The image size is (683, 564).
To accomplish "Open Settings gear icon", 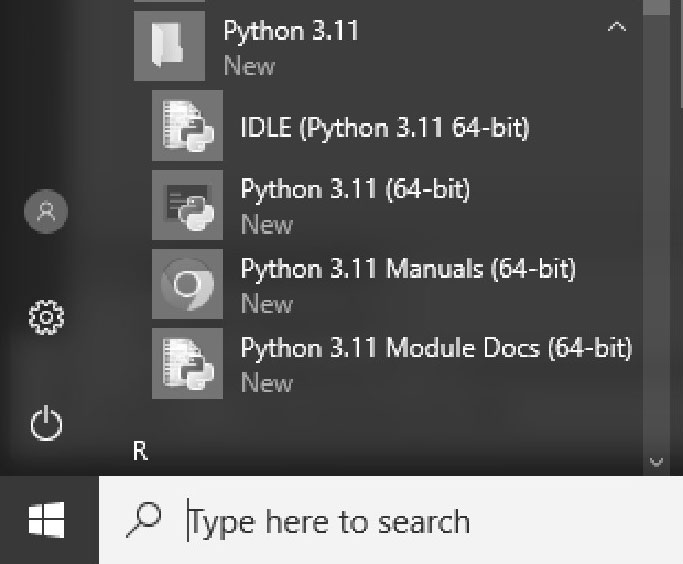I will tap(46, 317).
